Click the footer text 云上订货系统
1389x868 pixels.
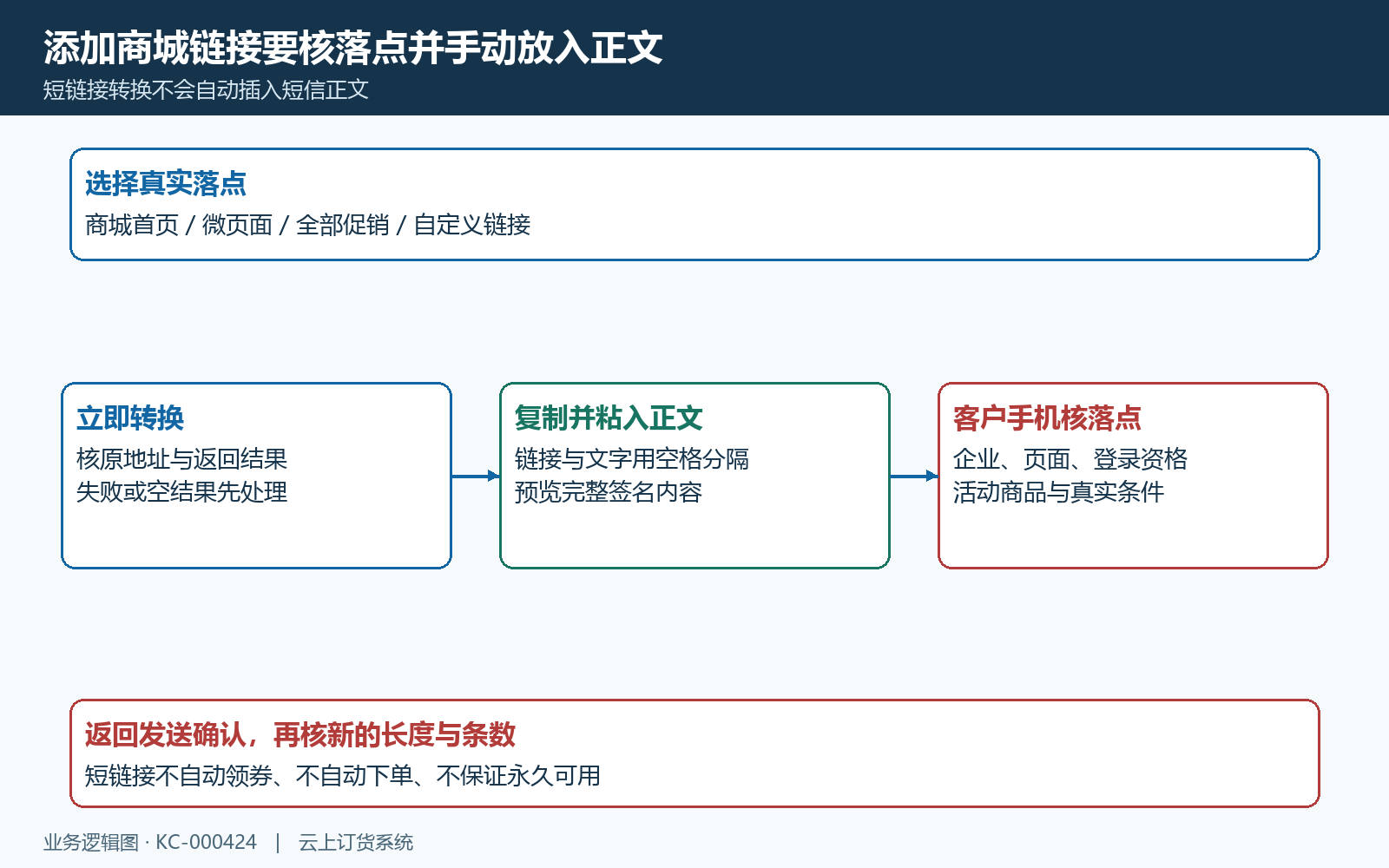(356, 842)
